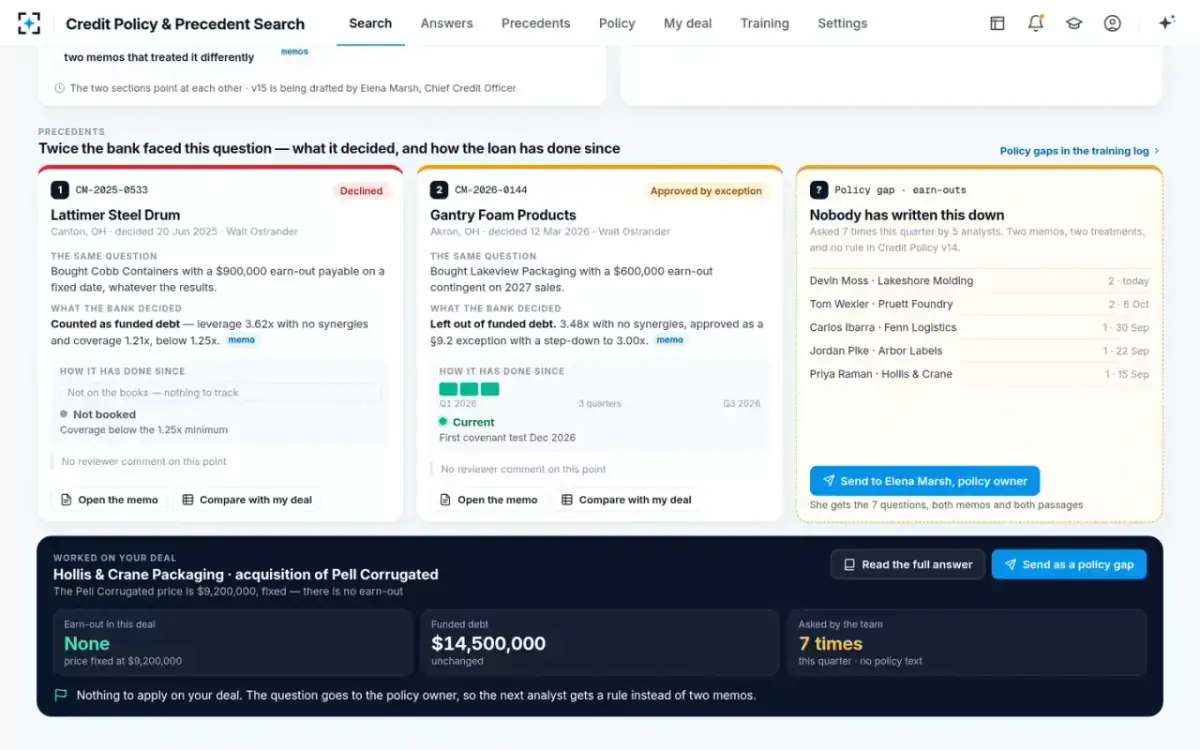Image resolution: width=1200 pixels, height=750 pixels.
Task: Open the Search tab
Action: (x=370, y=23)
